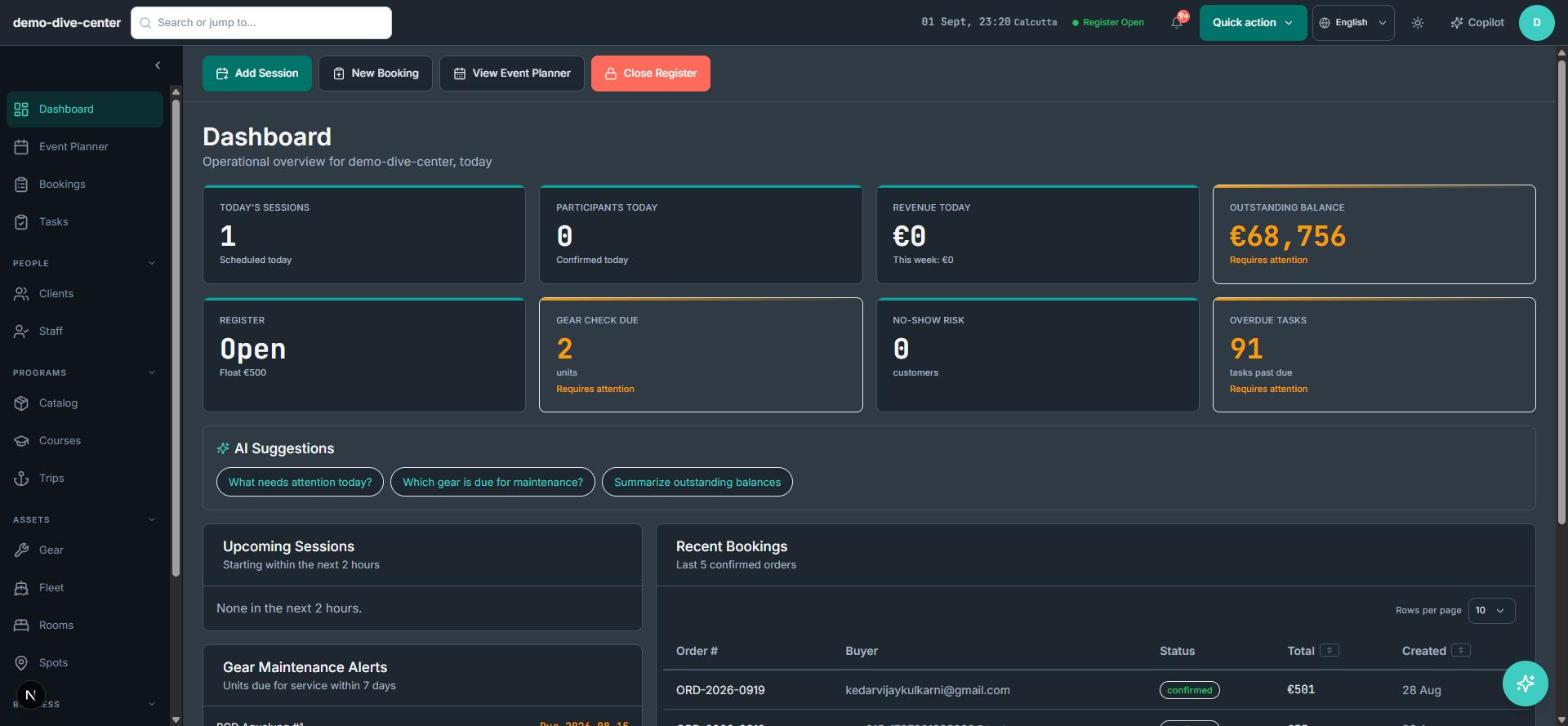Open the notifications bell
This screenshot has height=726, width=1568.
click(x=1177, y=22)
